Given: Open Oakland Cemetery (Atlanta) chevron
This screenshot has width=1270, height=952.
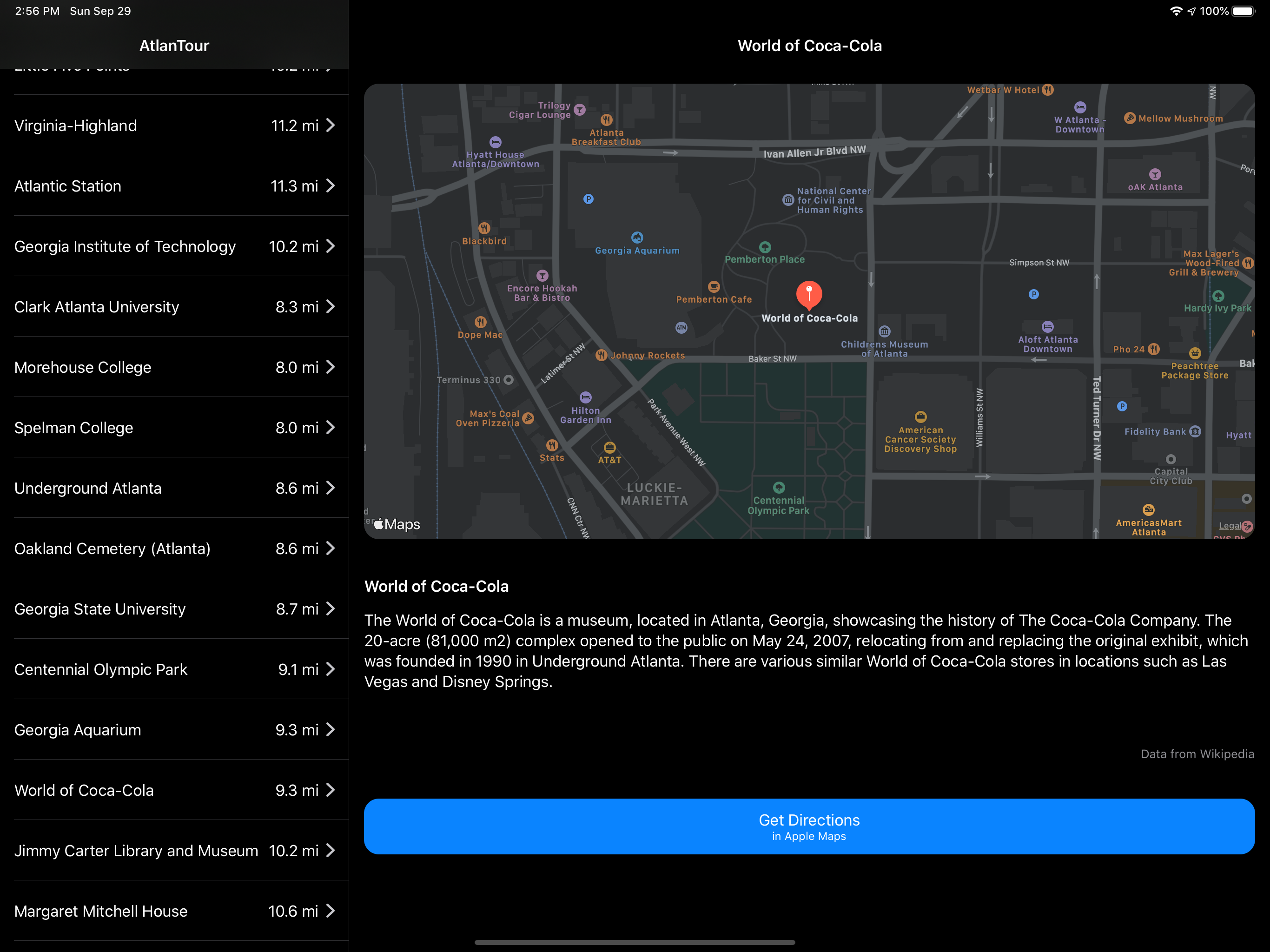Looking at the screenshot, I should tap(330, 549).
